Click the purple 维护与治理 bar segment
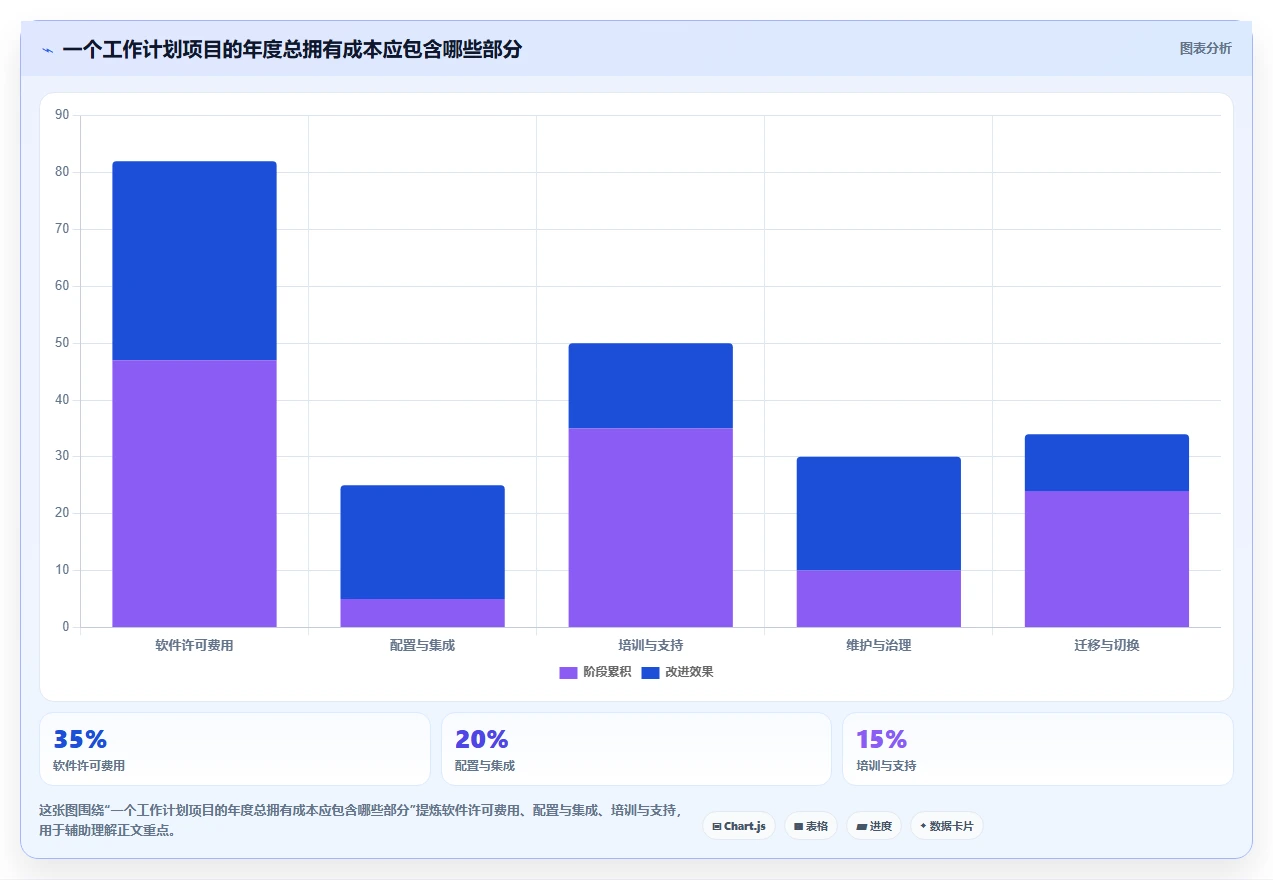 [878, 598]
